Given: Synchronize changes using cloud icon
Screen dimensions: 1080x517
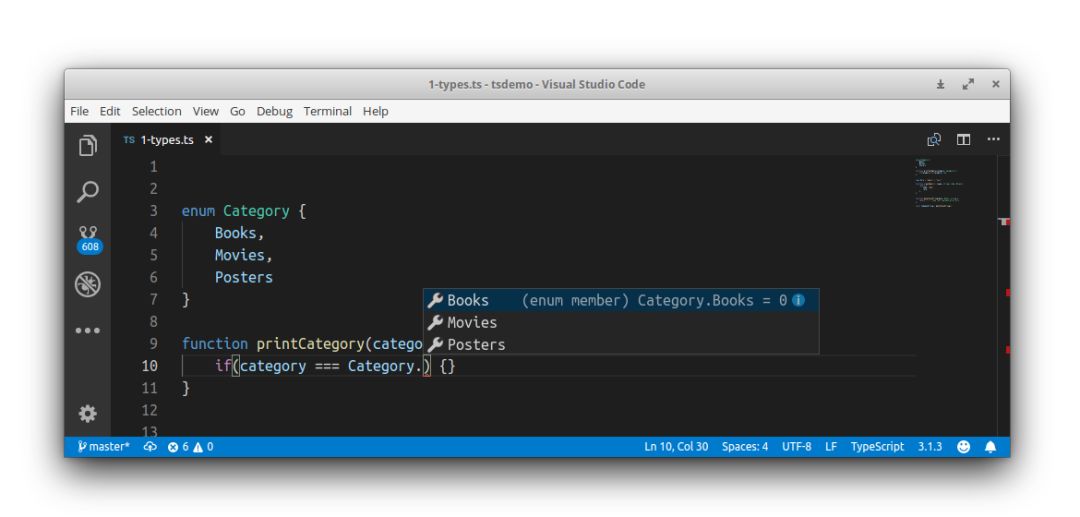Looking at the screenshot, I should 150,447.
